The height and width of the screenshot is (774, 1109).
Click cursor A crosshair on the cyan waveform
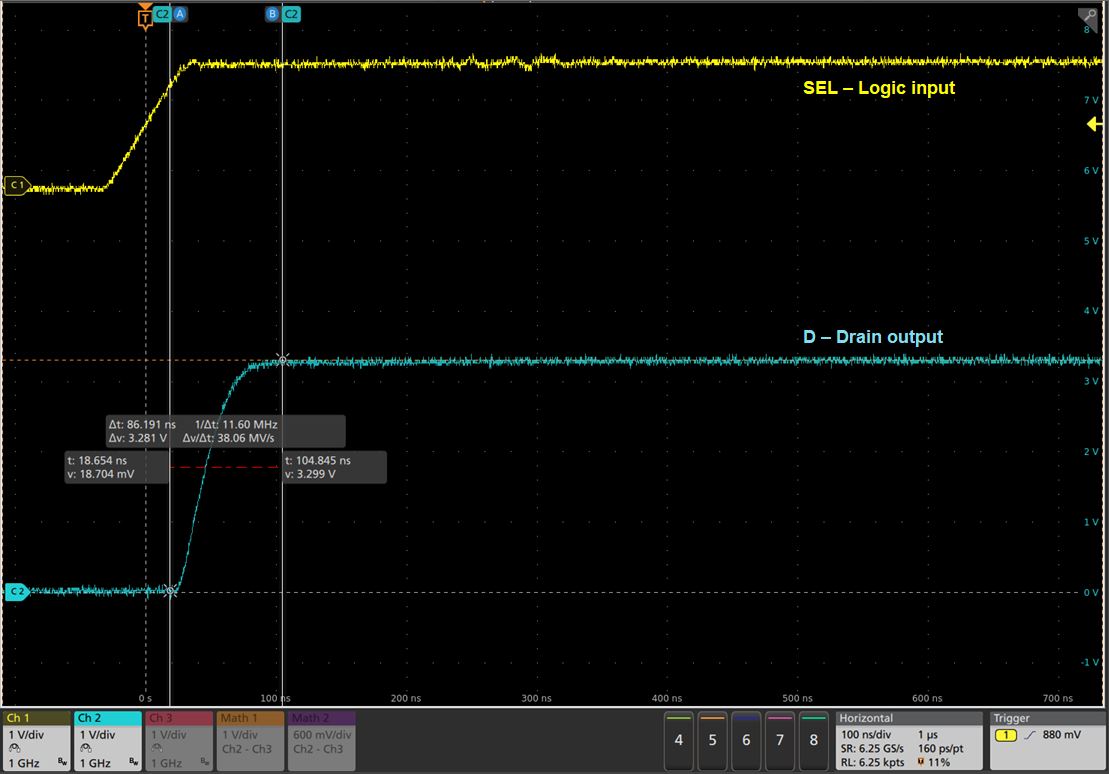point(171,591)
